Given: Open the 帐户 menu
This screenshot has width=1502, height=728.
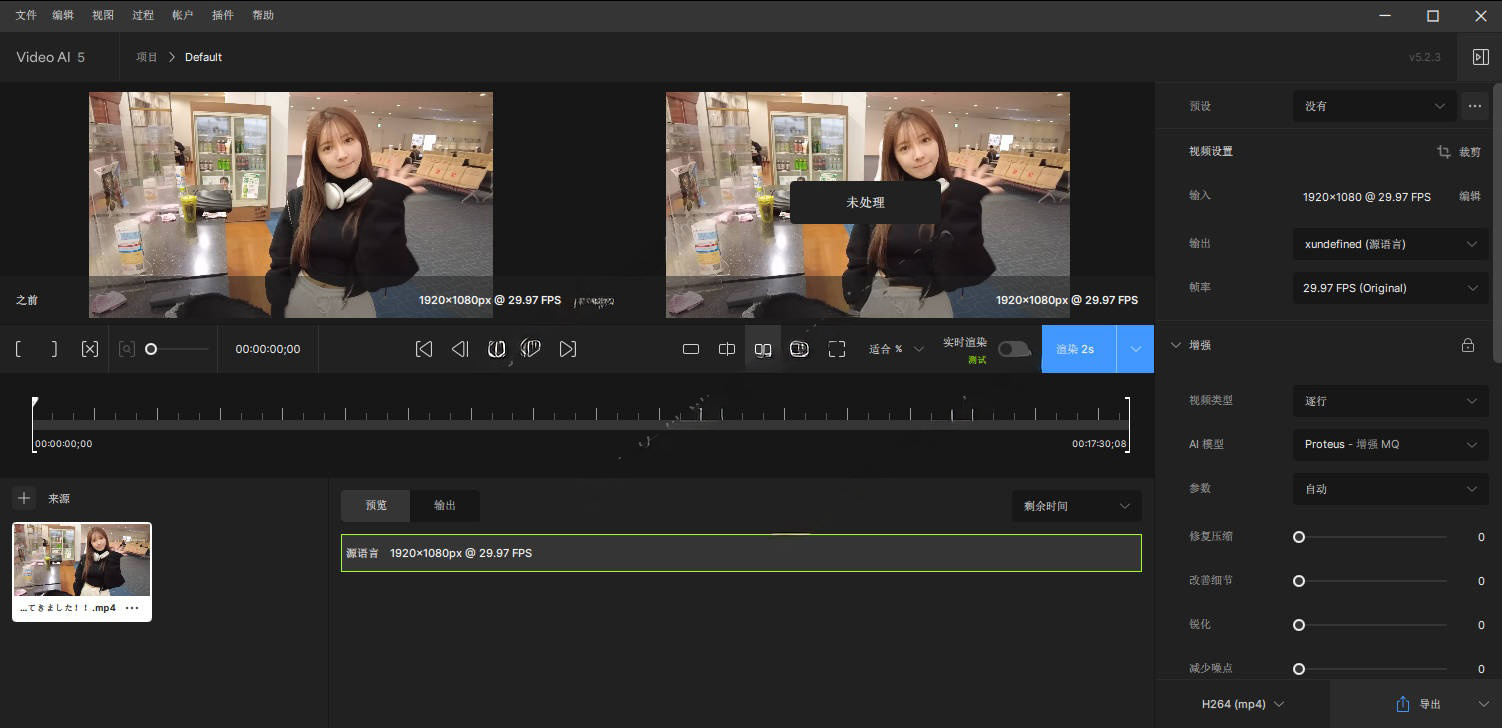Looking at the screenshot, I should [x=183, y=15].
